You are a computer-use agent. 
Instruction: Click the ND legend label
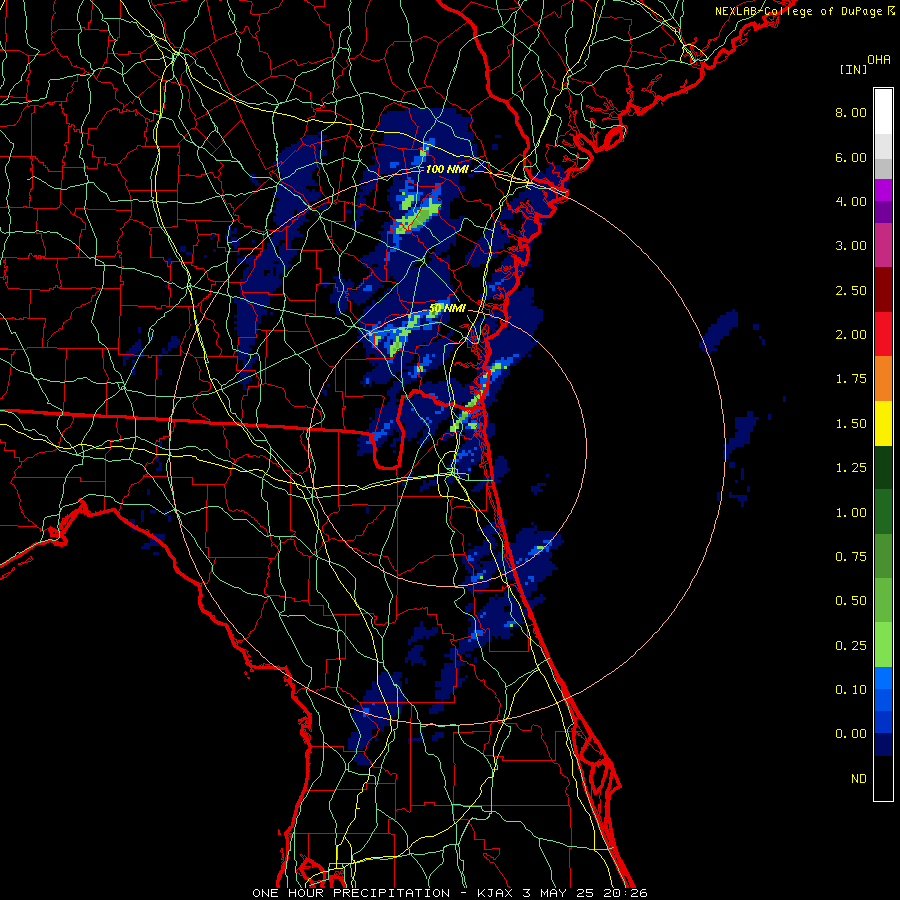pyautogui.click(x=859, y=779)
